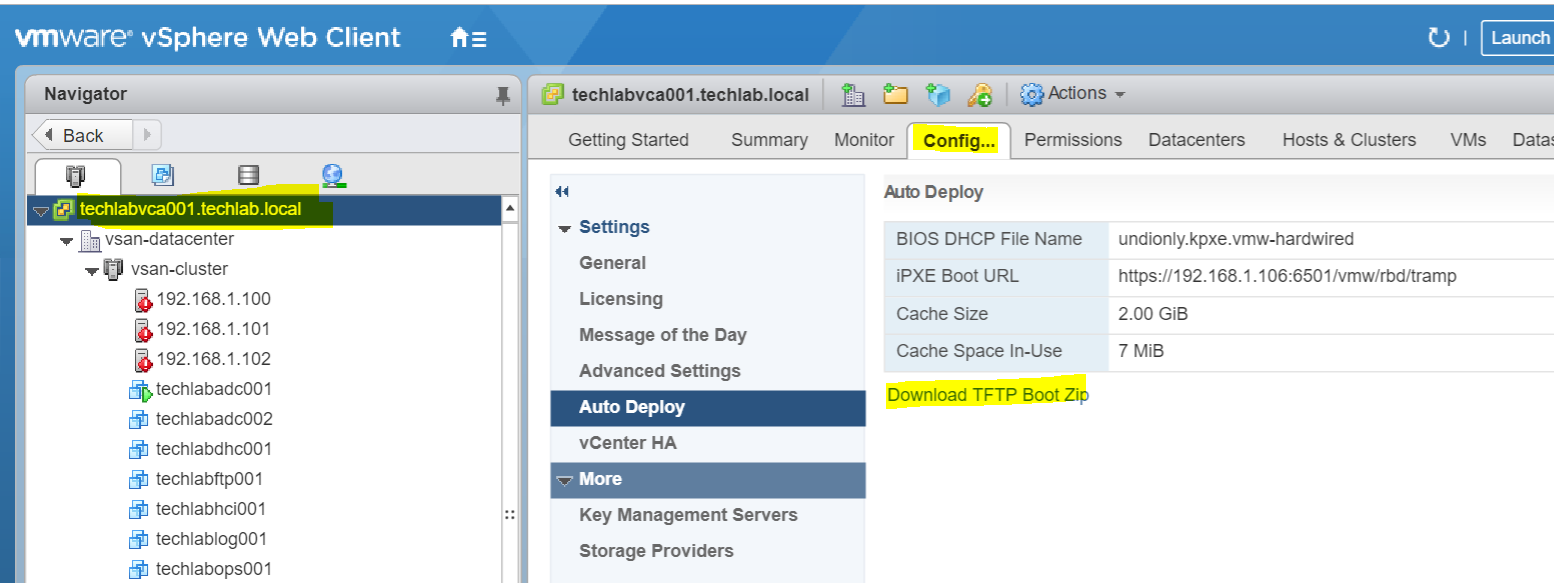Viewport: 1554px width, 583px height.
Task: Switch to VMs and Templates inventory tab
Action: pos(162,175)
